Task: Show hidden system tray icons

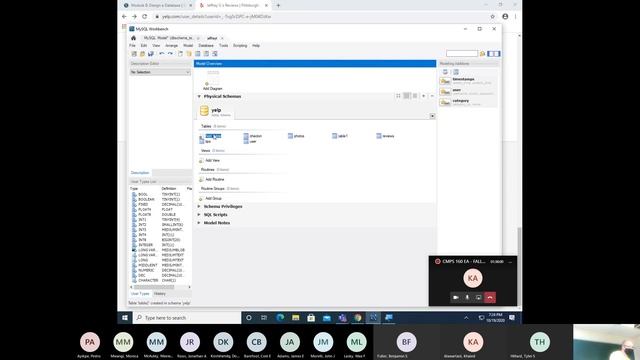Action: click(x=466, y=318)
